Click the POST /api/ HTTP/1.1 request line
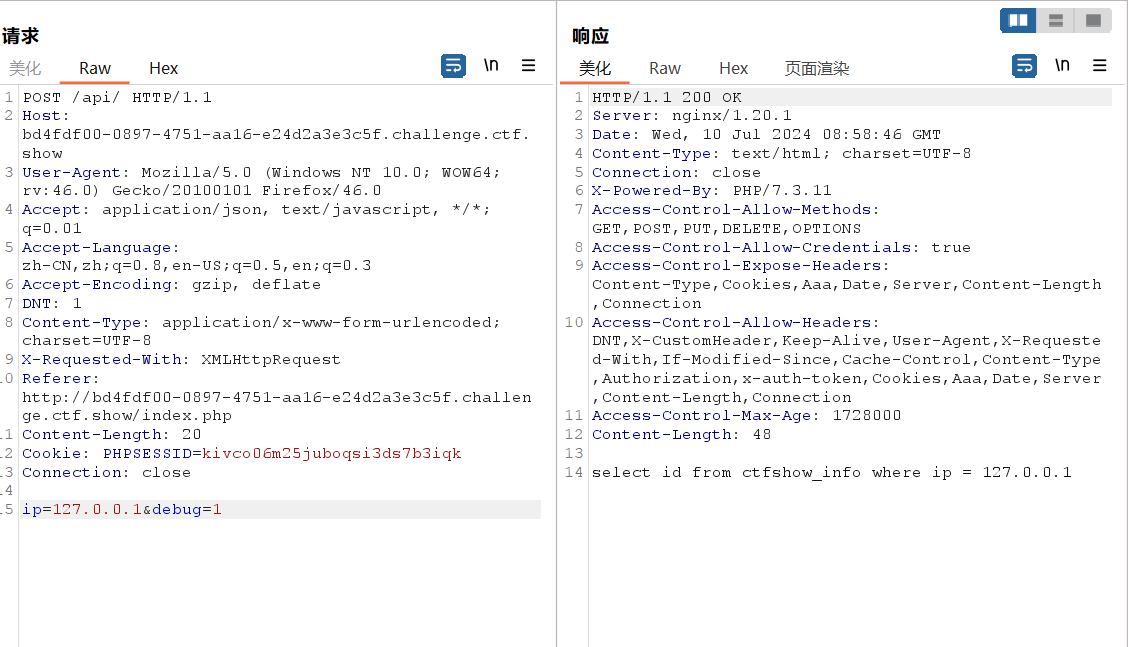Image resolution: width=1128 pixels, height=647 pixels. click(117, 98)
